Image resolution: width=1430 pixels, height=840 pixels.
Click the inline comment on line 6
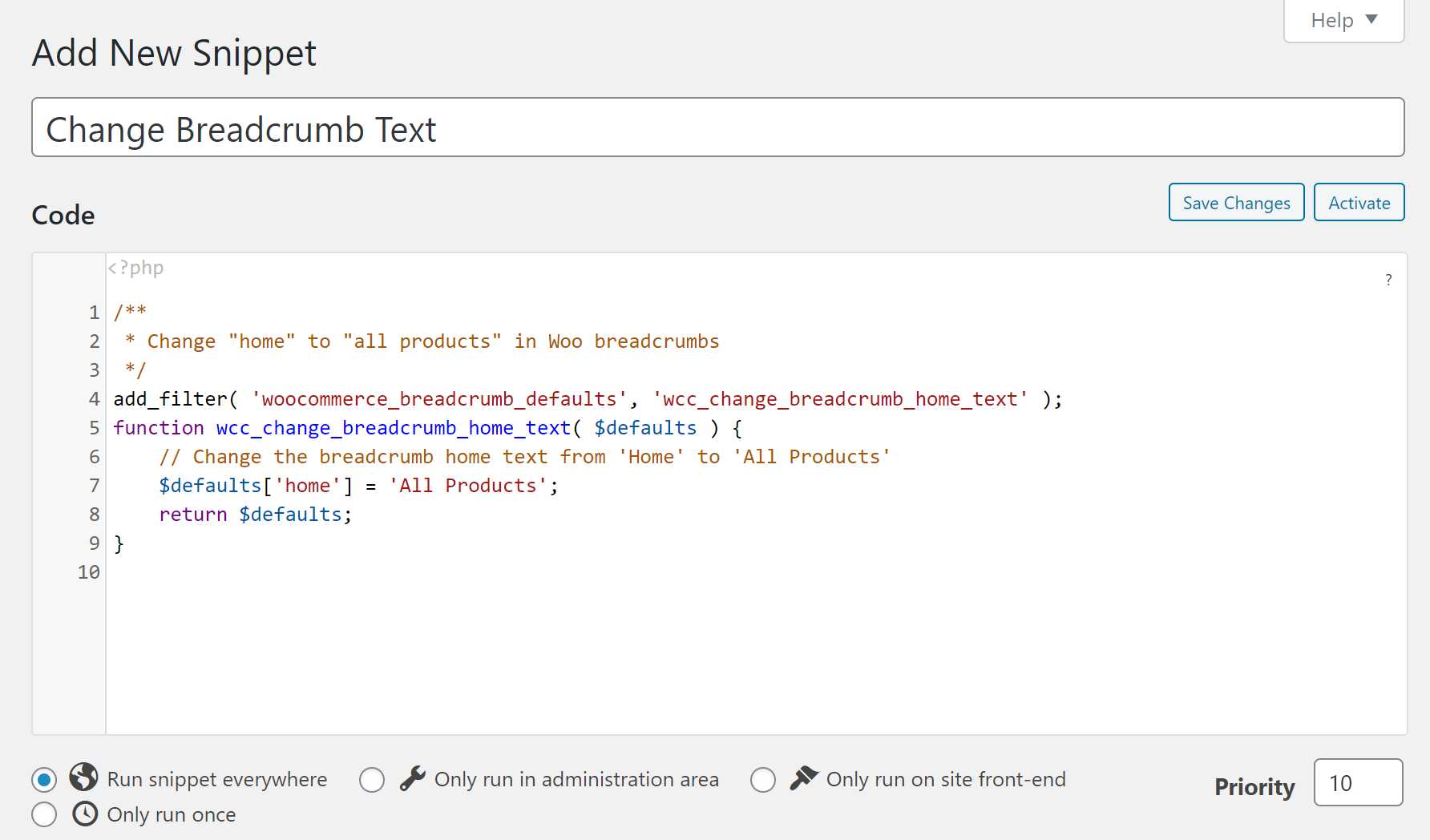(524, 457)
